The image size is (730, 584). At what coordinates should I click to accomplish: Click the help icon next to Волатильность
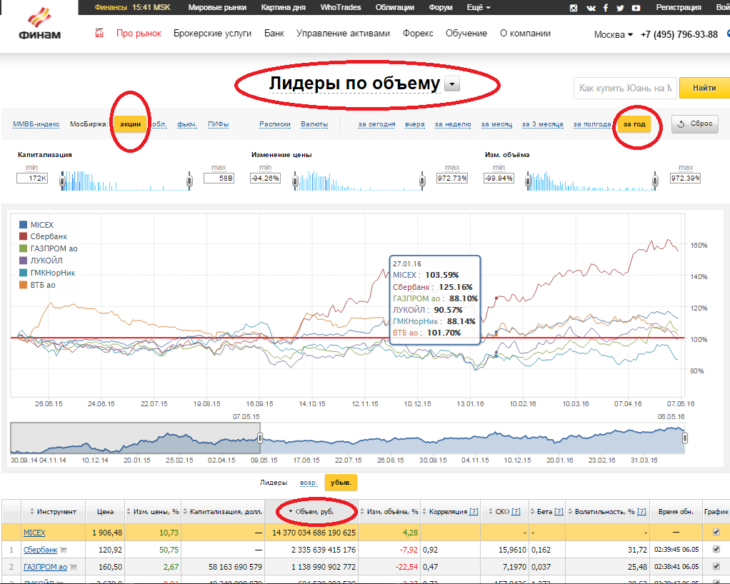642,511
